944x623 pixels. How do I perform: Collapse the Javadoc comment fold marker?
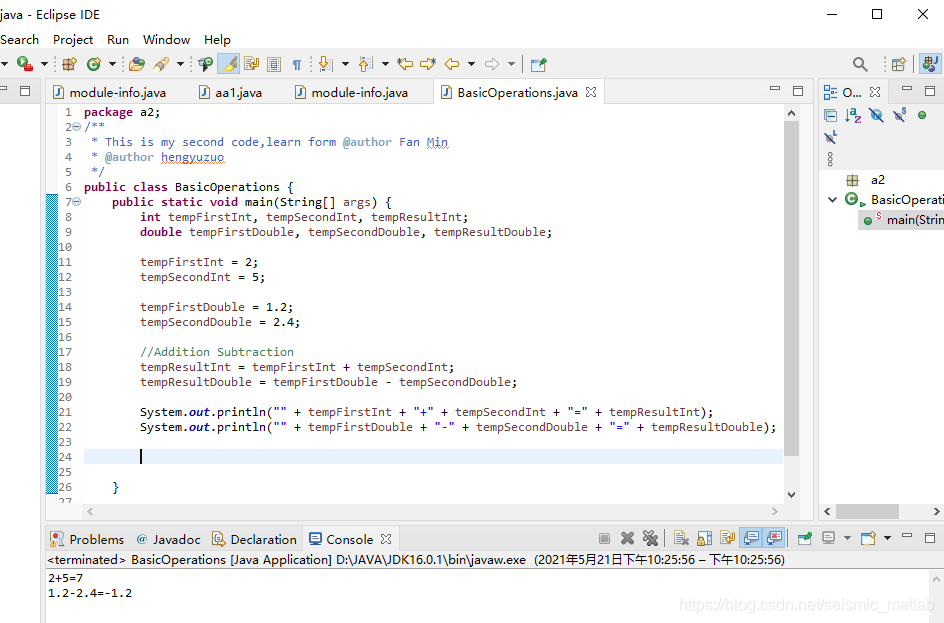coord(76,127)
